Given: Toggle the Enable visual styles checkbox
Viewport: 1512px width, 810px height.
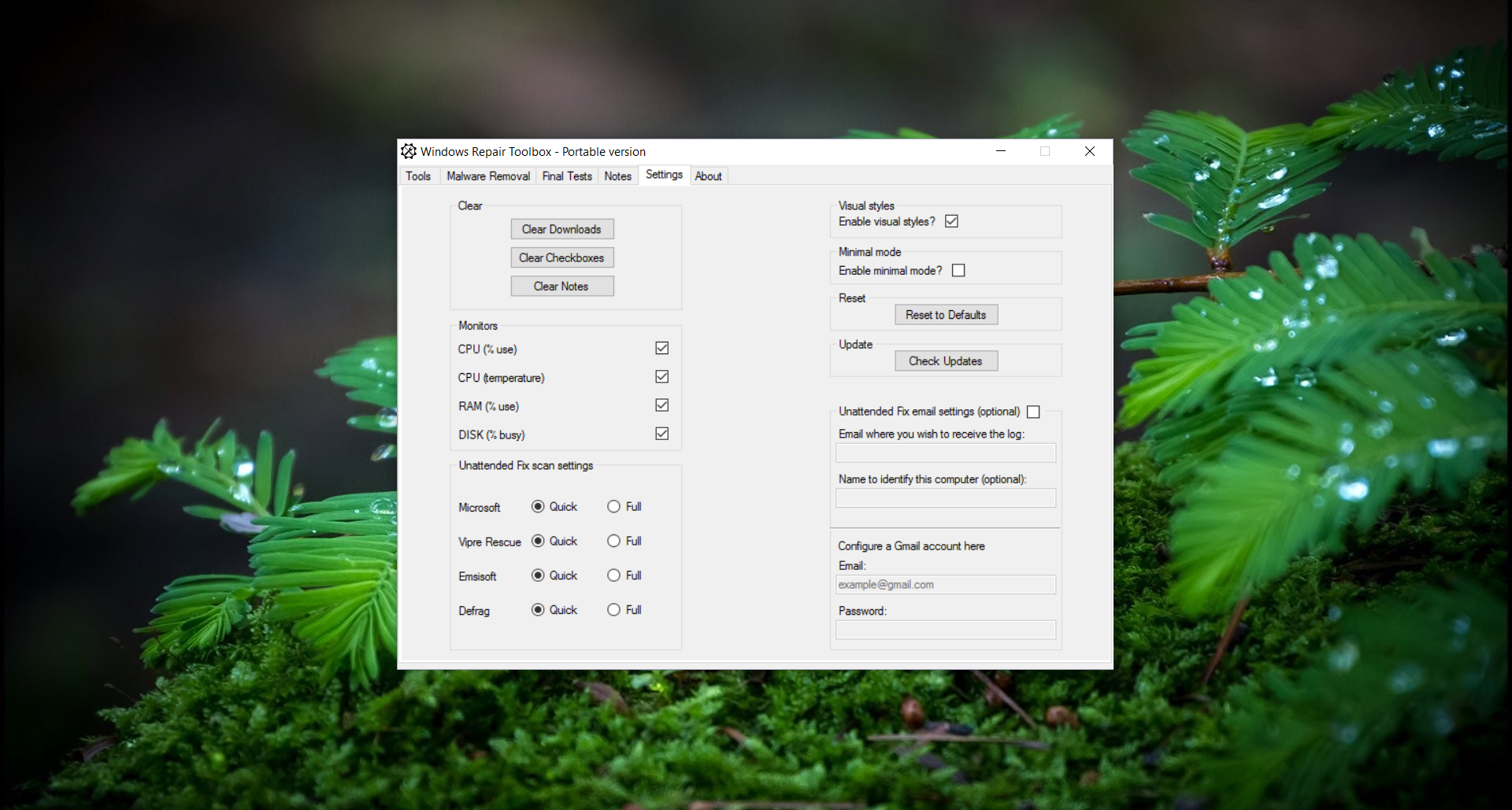Looking at the screenshot, I should click(x=951, y=221).
